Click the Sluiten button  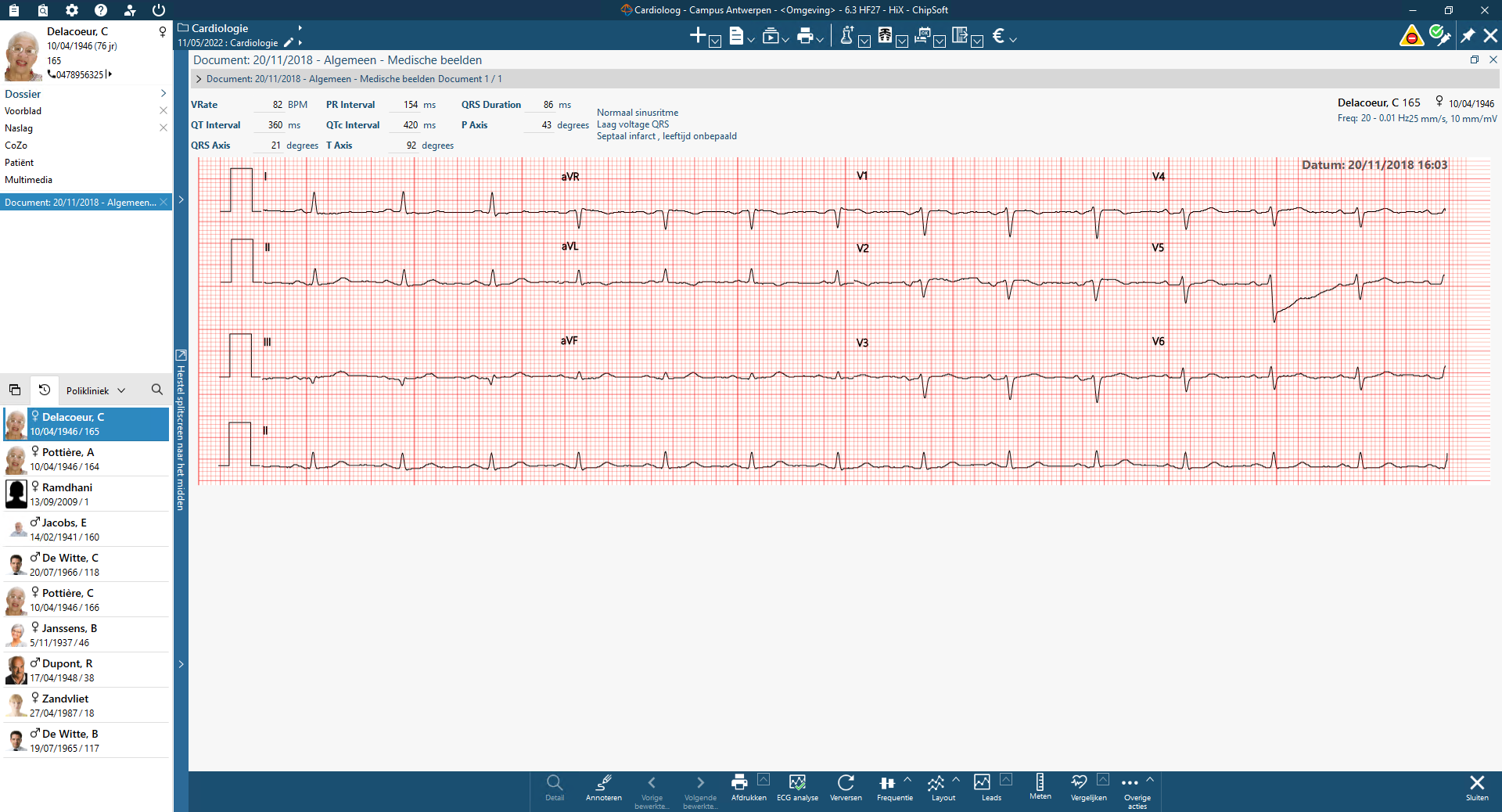point(1477,786)
